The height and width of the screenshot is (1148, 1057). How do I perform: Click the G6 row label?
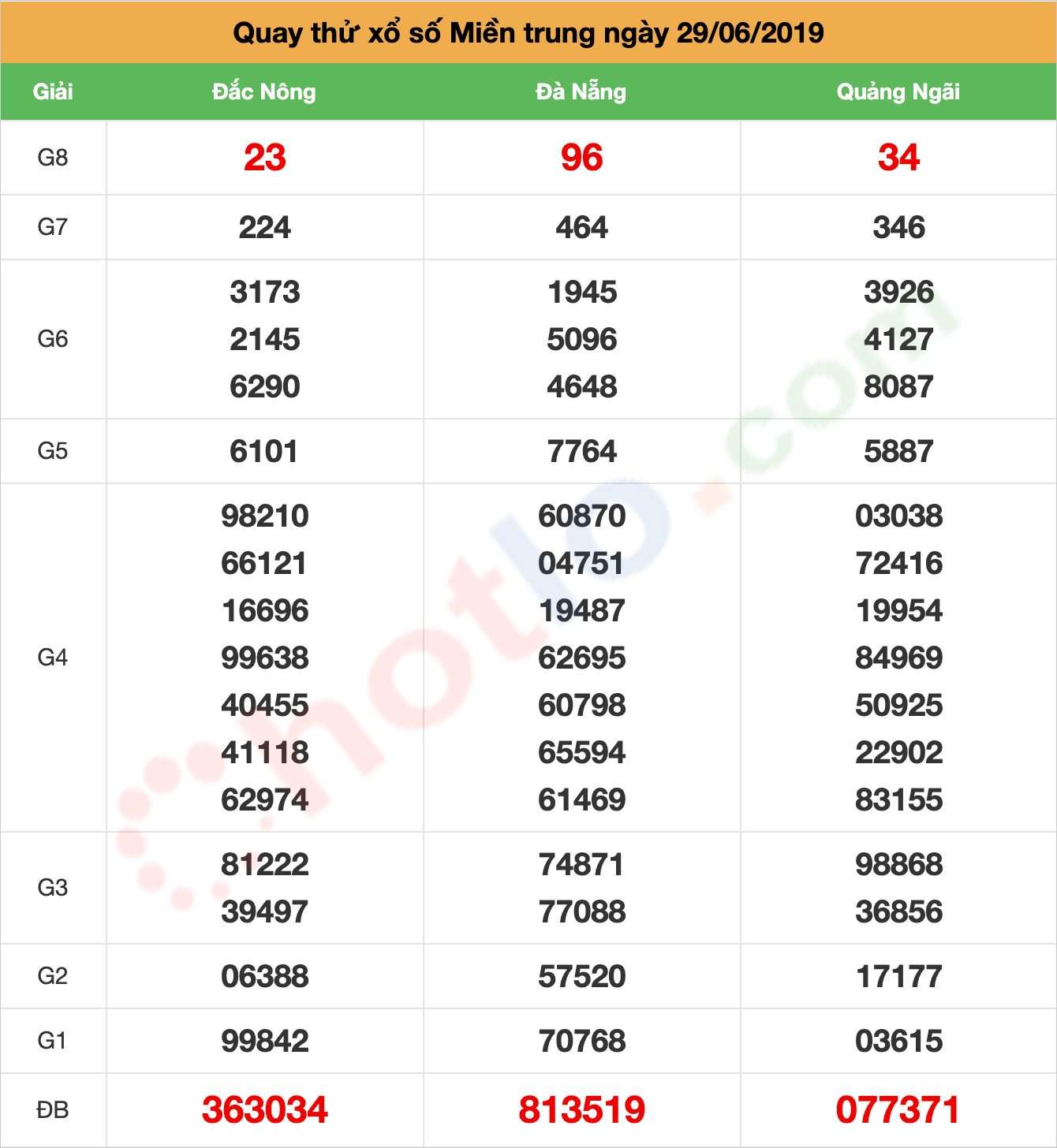[x=53, y=339]
